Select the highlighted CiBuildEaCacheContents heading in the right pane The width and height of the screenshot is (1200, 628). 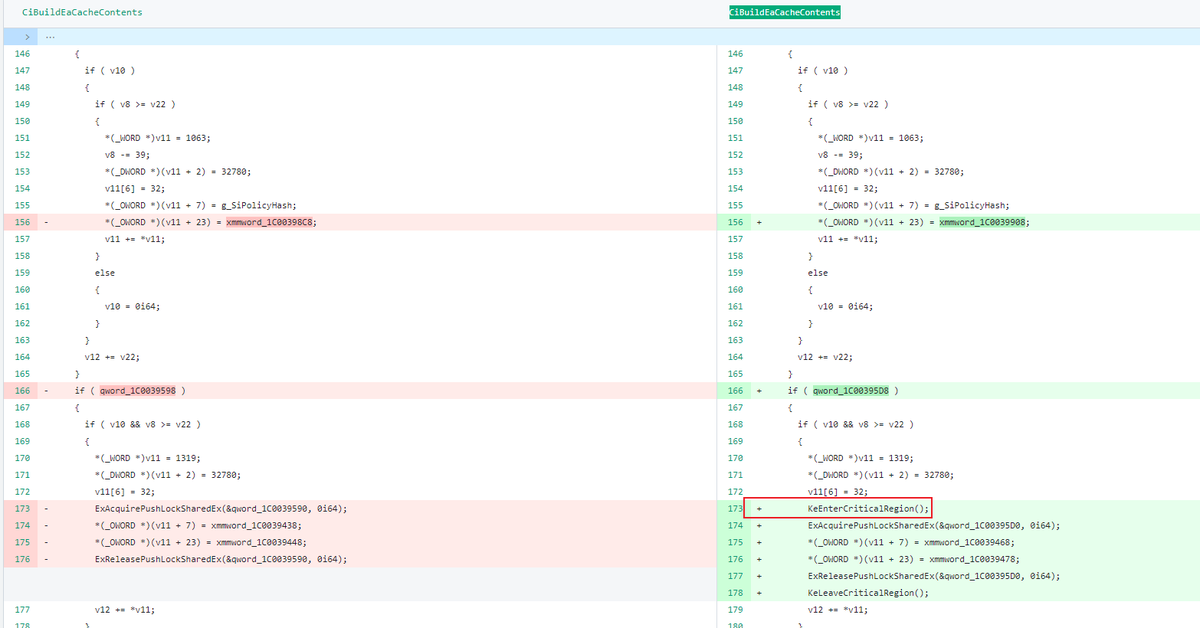point(785,12)
